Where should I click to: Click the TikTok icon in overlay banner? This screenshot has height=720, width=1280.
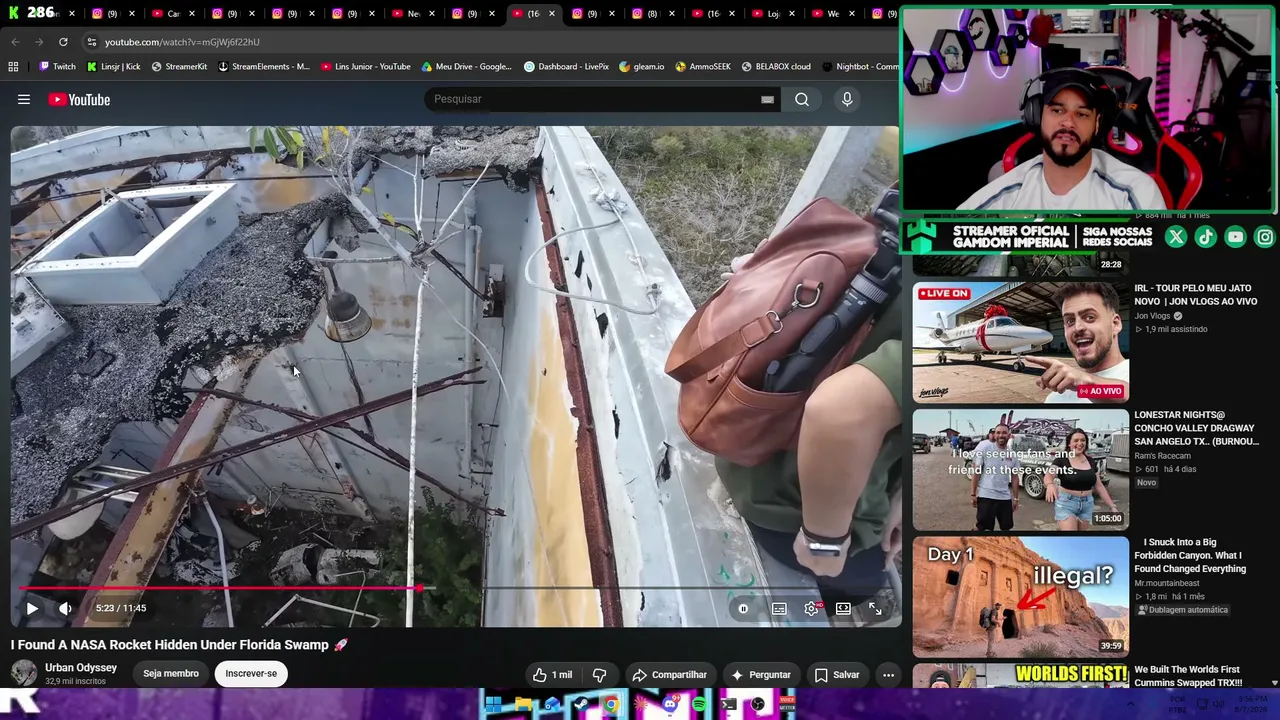tap(1206, 237)
